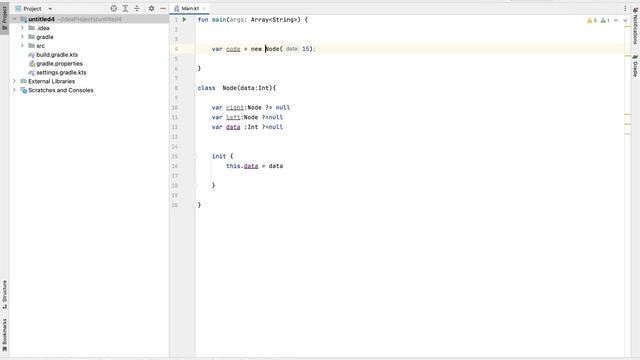Expand the .idea folder

22,28
